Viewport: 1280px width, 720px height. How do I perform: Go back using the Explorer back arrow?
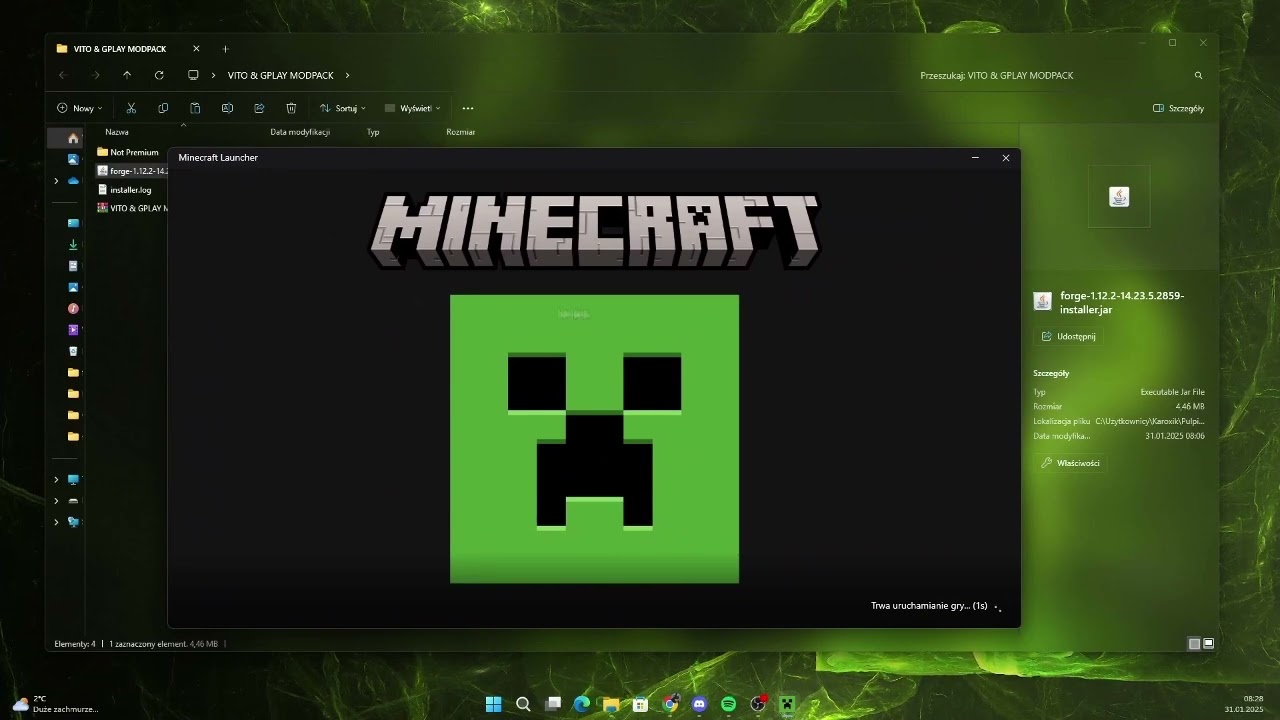(x=62, y=75)
